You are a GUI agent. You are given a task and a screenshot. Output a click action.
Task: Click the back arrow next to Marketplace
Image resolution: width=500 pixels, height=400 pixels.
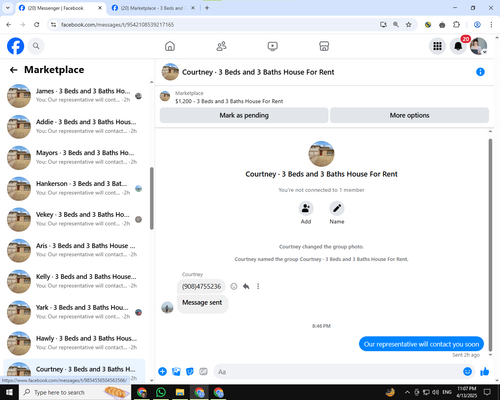click(13, 70)
